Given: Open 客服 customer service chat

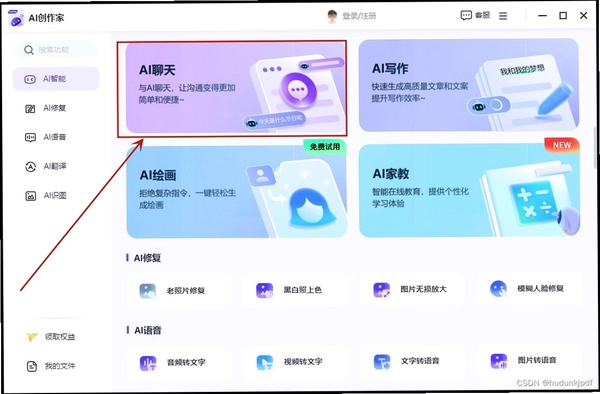Looking at the screenshot, I should [475, 15].
